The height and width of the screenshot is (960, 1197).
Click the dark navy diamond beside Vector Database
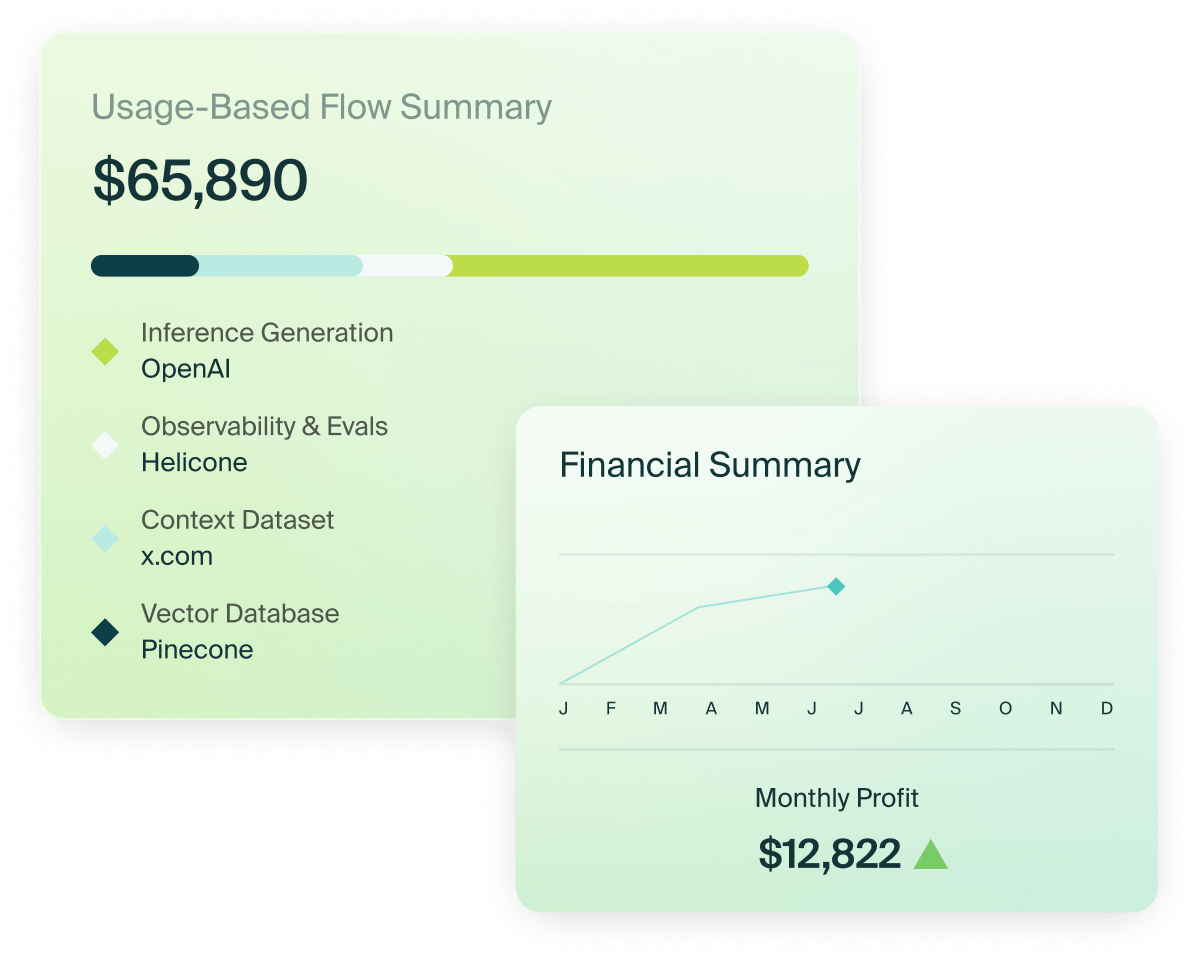[105, 632]
